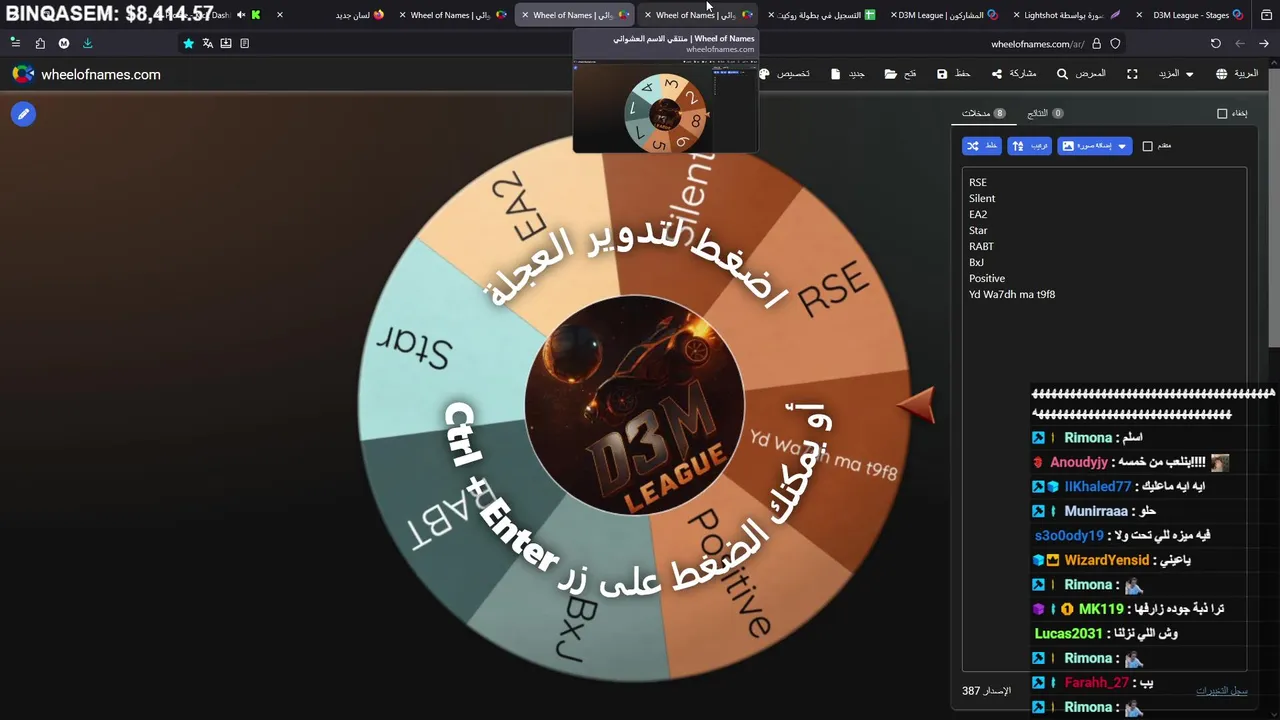Click the pencil edit icon on the wheel page

(x=23, y=114)
